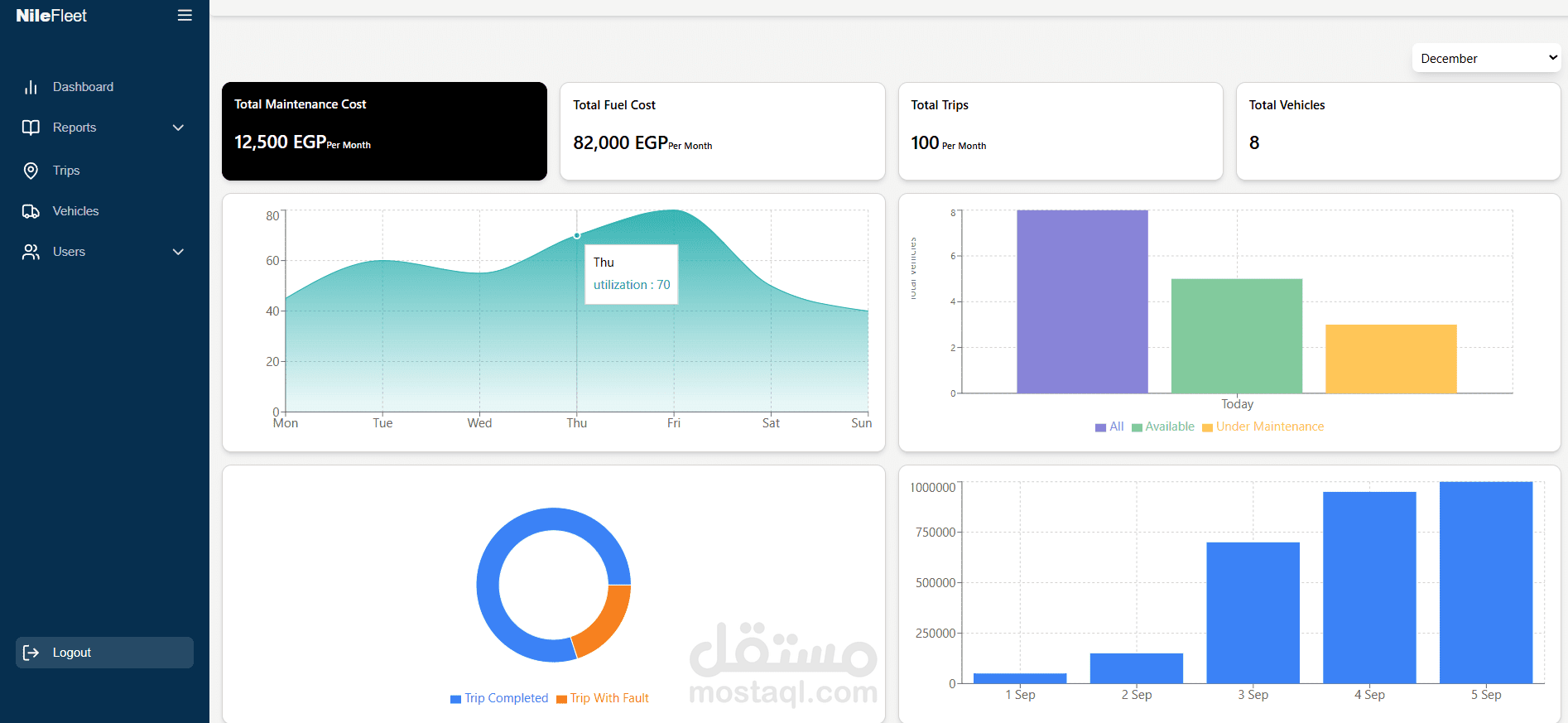Toggle the All legend swatch
The height and width of the screenshot is (723, 1568).
click(1100, 427)
